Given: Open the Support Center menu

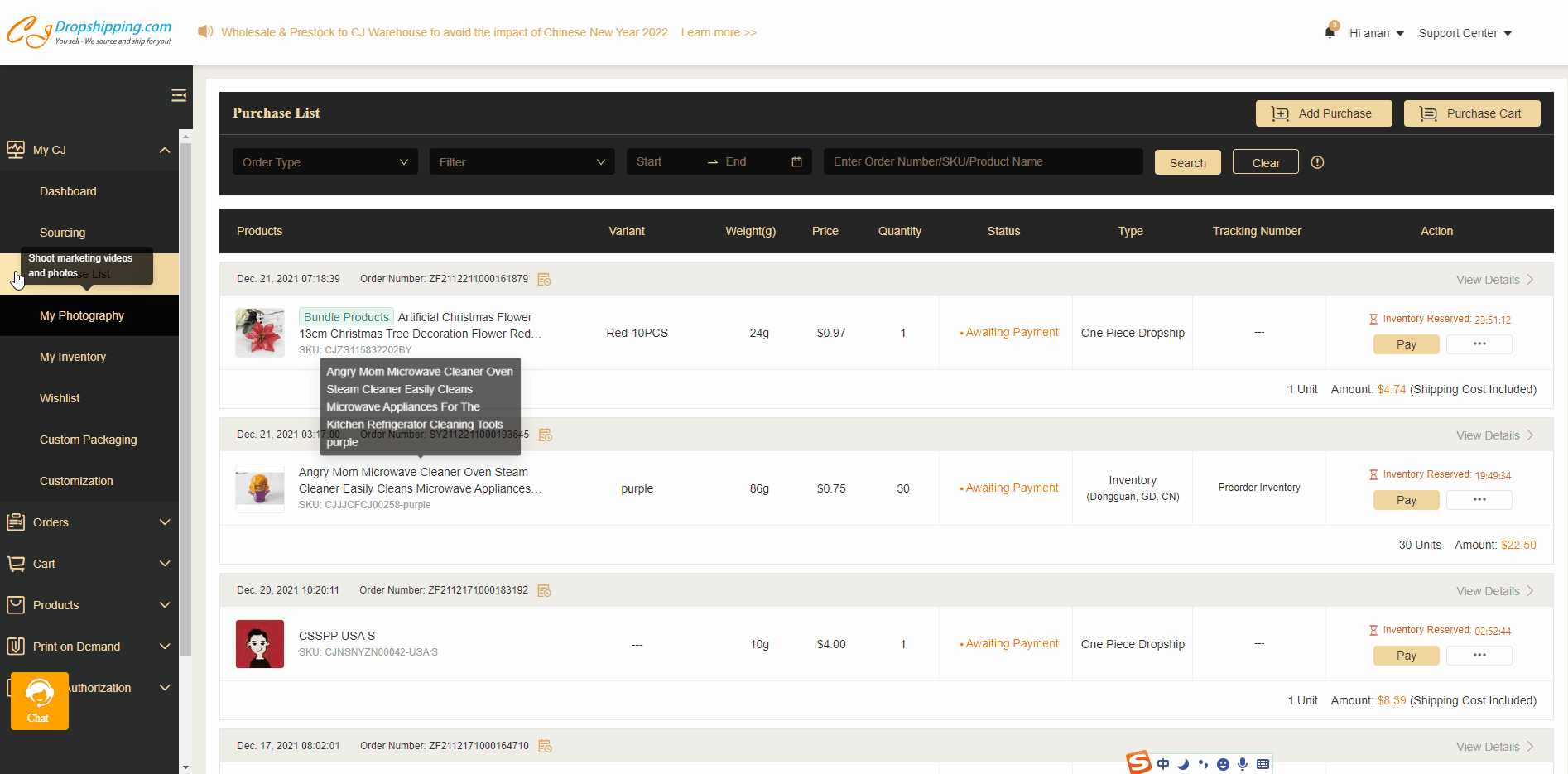Looking at the screenshot, I should pyautogui.click(x=1465, y=33).
